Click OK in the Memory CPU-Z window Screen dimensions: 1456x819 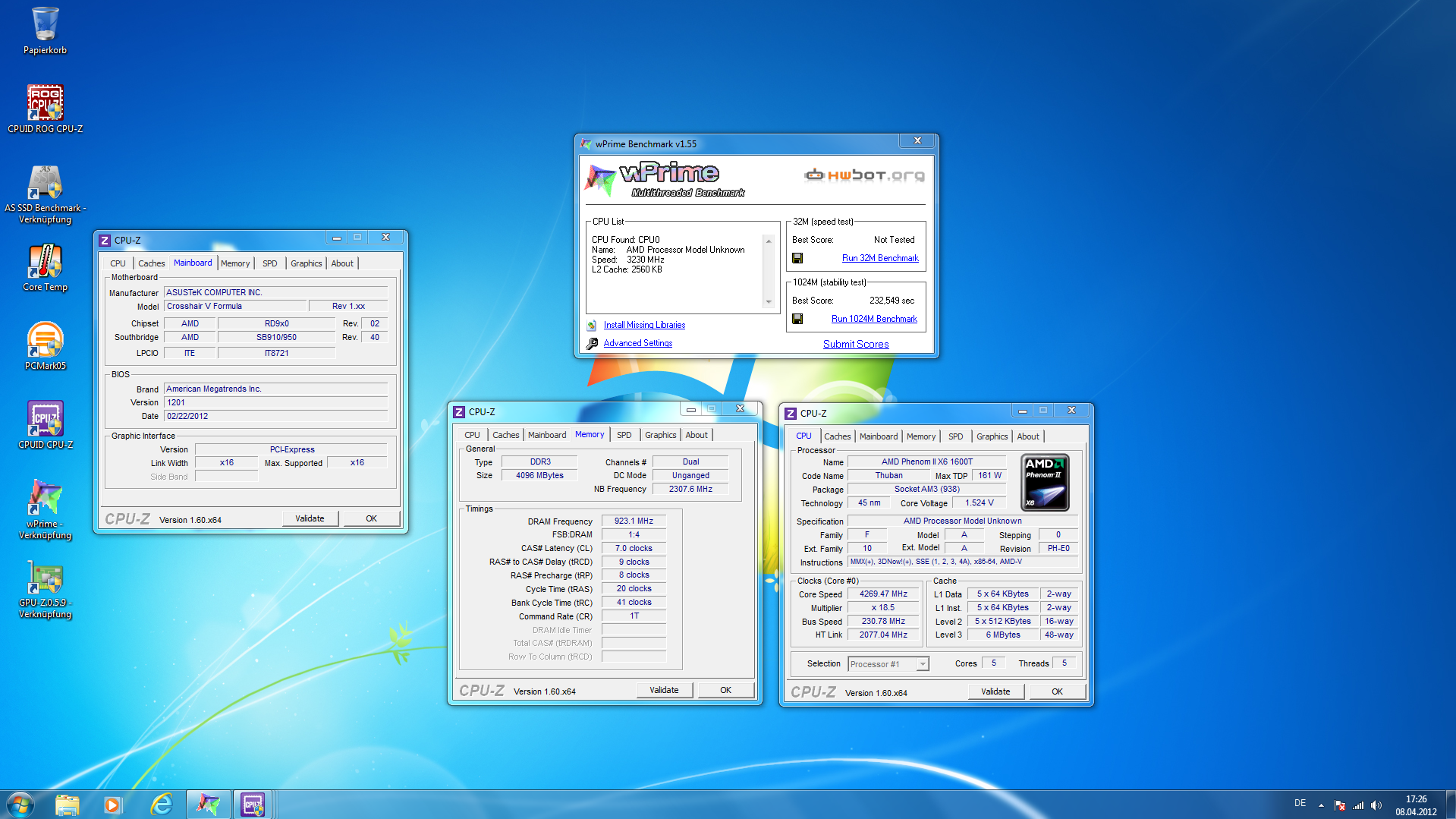[x=725, y=690]
